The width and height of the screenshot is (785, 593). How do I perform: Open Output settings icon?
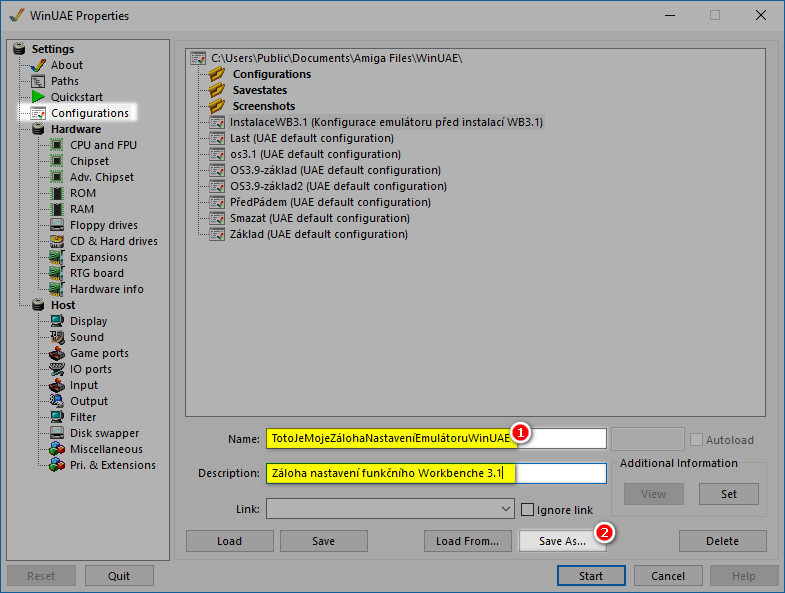57,401
